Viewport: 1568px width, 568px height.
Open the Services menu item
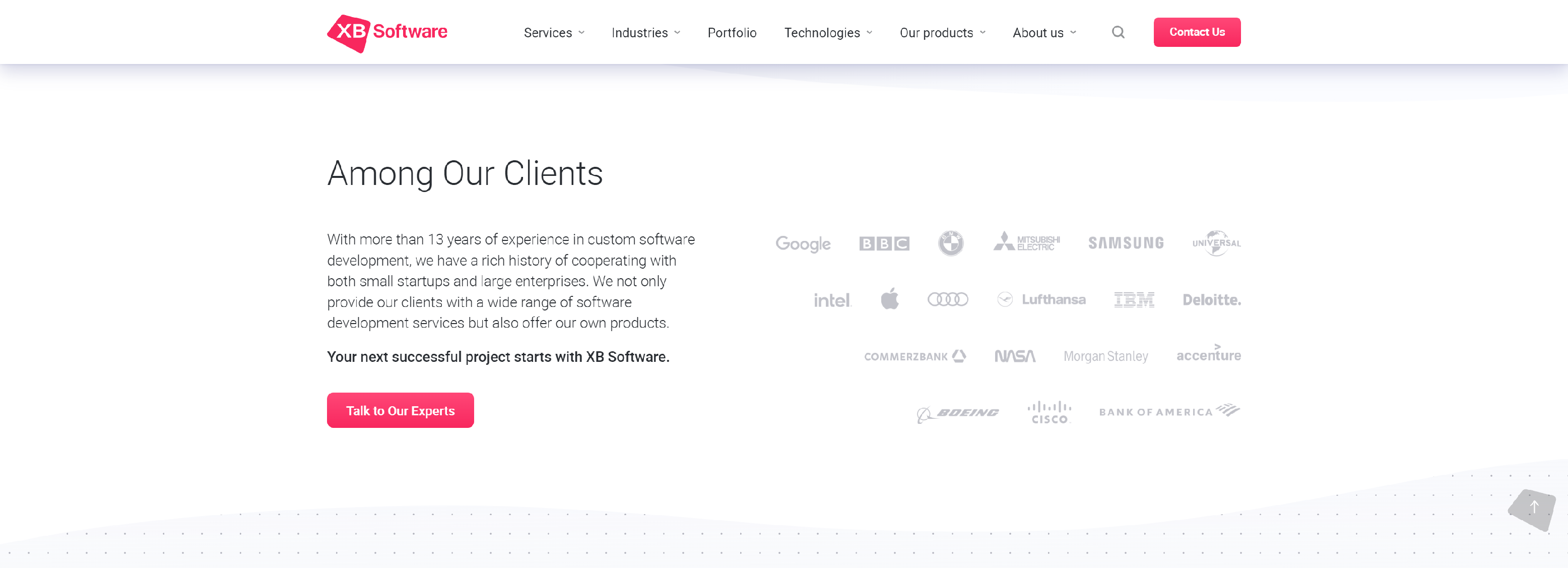tap(548, 33)
